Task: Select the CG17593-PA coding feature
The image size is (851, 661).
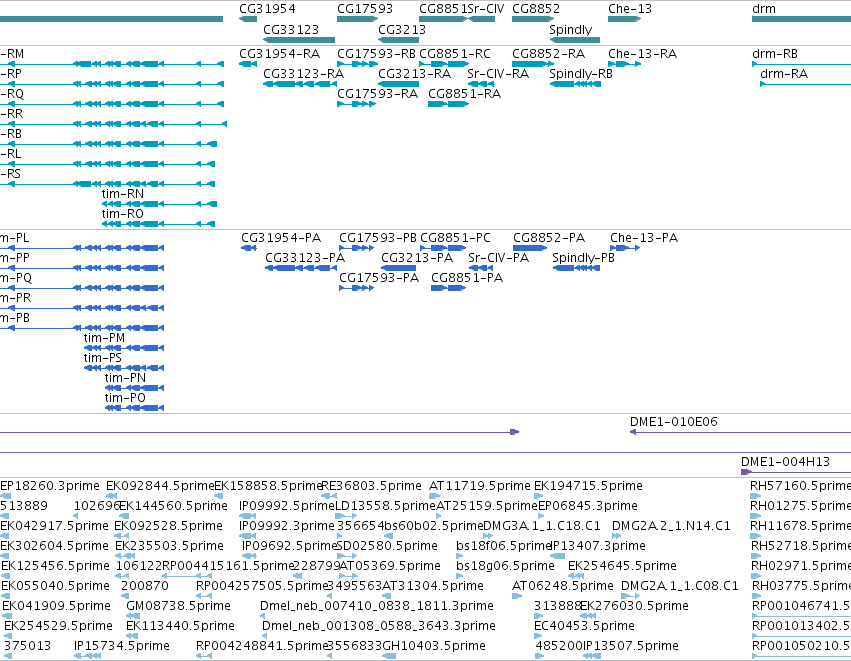Action: click(x=357, y=288)
